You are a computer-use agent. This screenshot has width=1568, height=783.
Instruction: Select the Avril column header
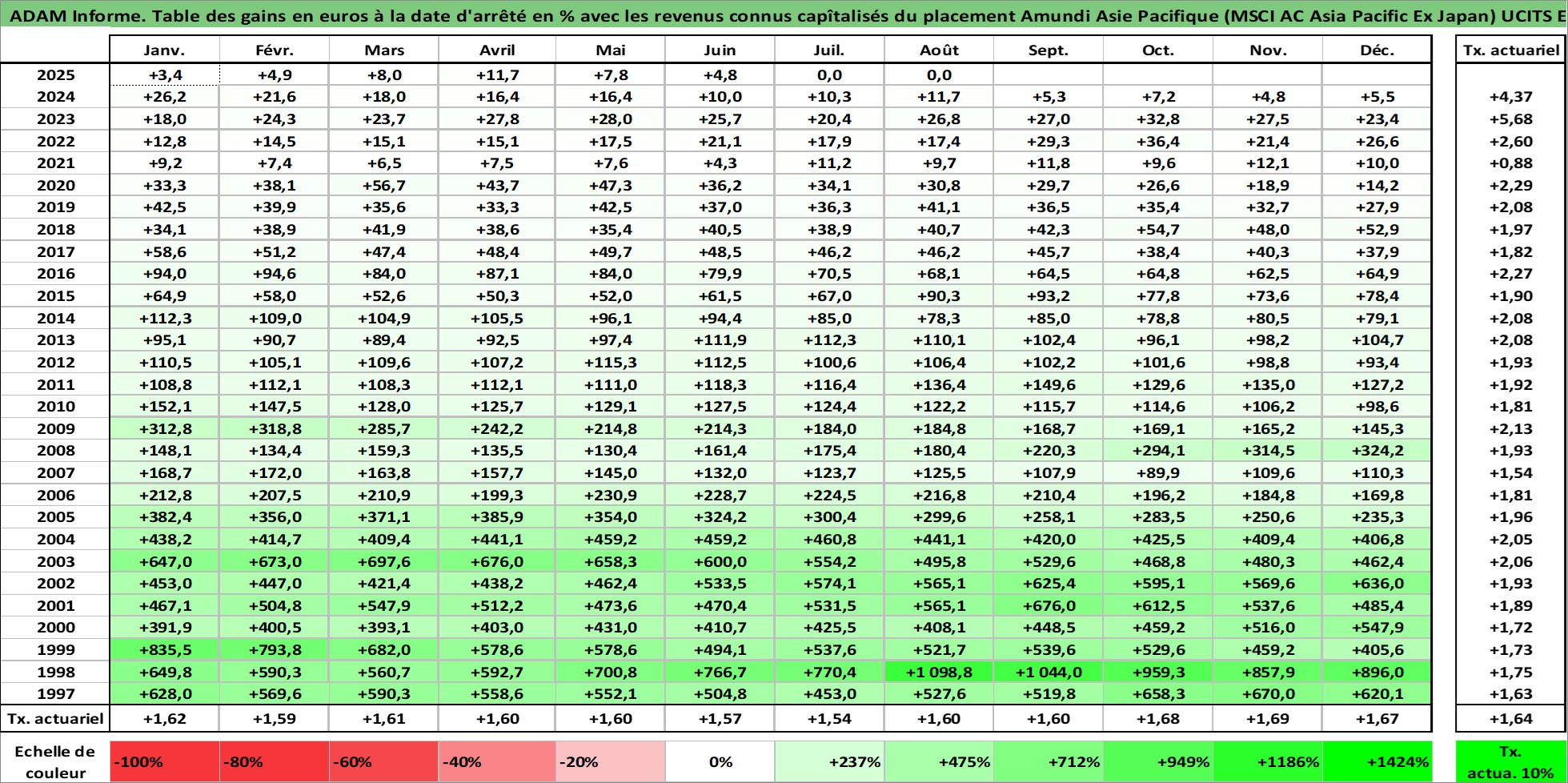(x=497, y=50)
